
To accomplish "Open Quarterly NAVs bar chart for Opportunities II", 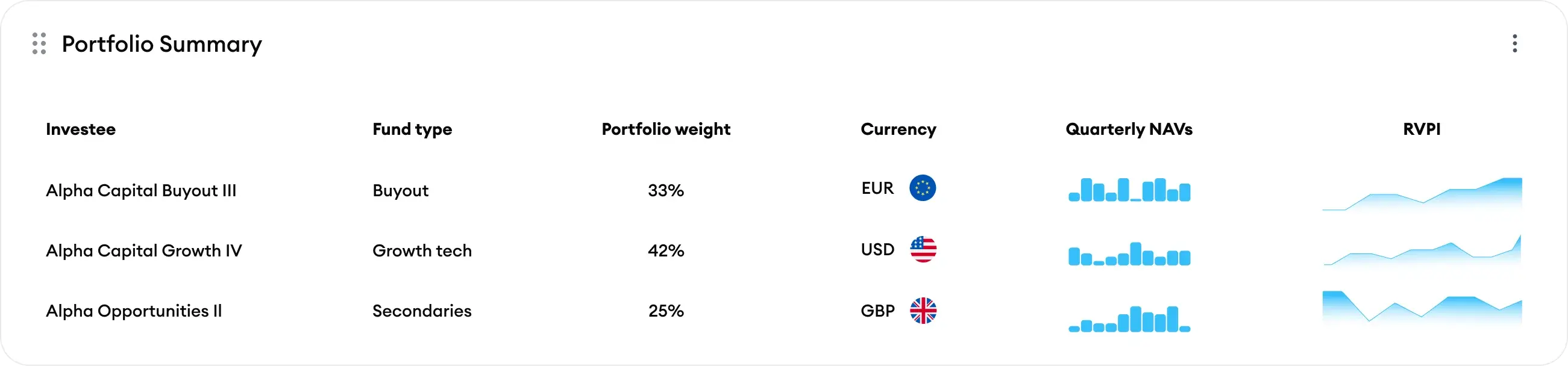I will coord(1129,319).
